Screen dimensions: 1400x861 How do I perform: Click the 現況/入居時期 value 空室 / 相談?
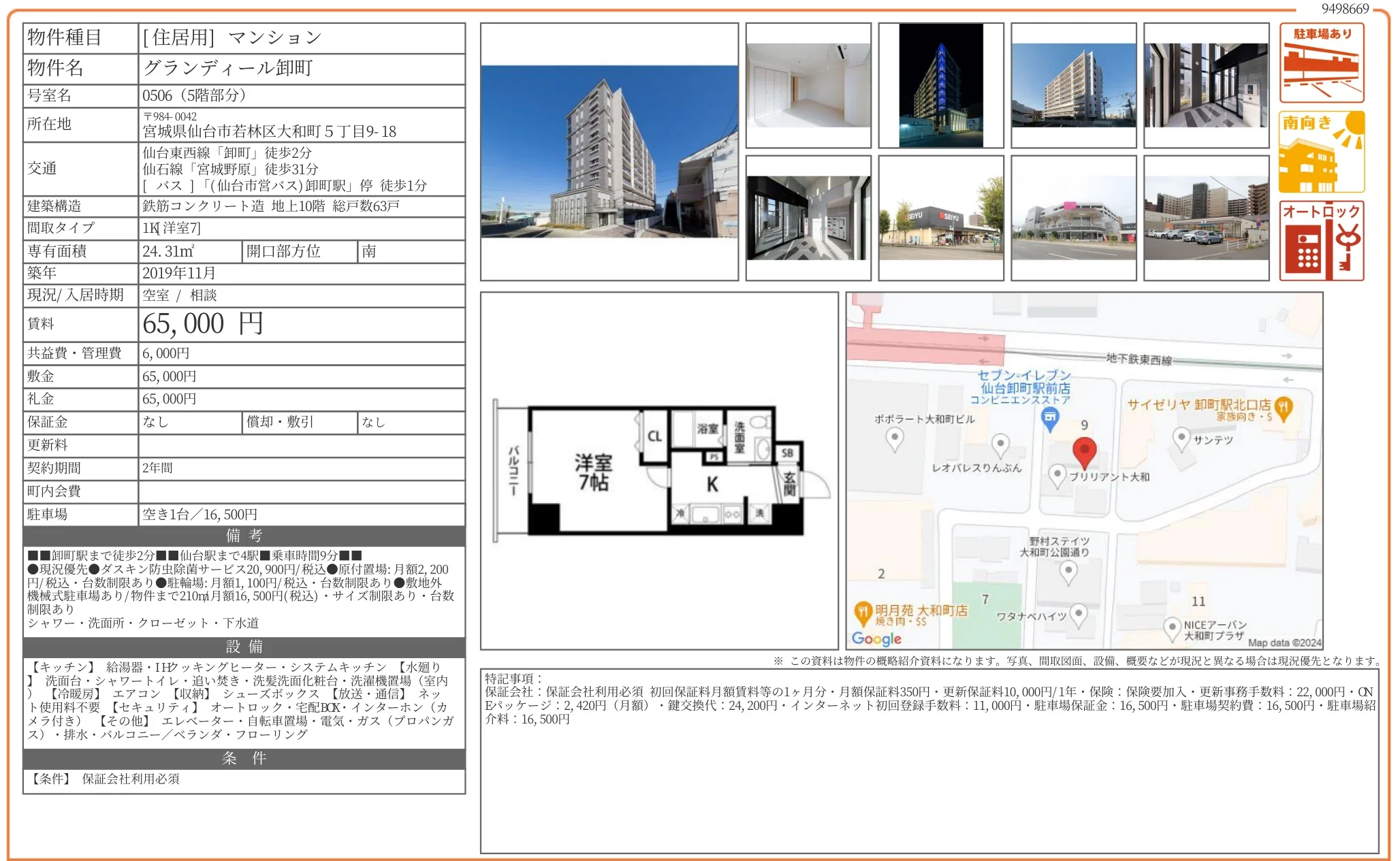pyautogui.click(x=180, y=295)
